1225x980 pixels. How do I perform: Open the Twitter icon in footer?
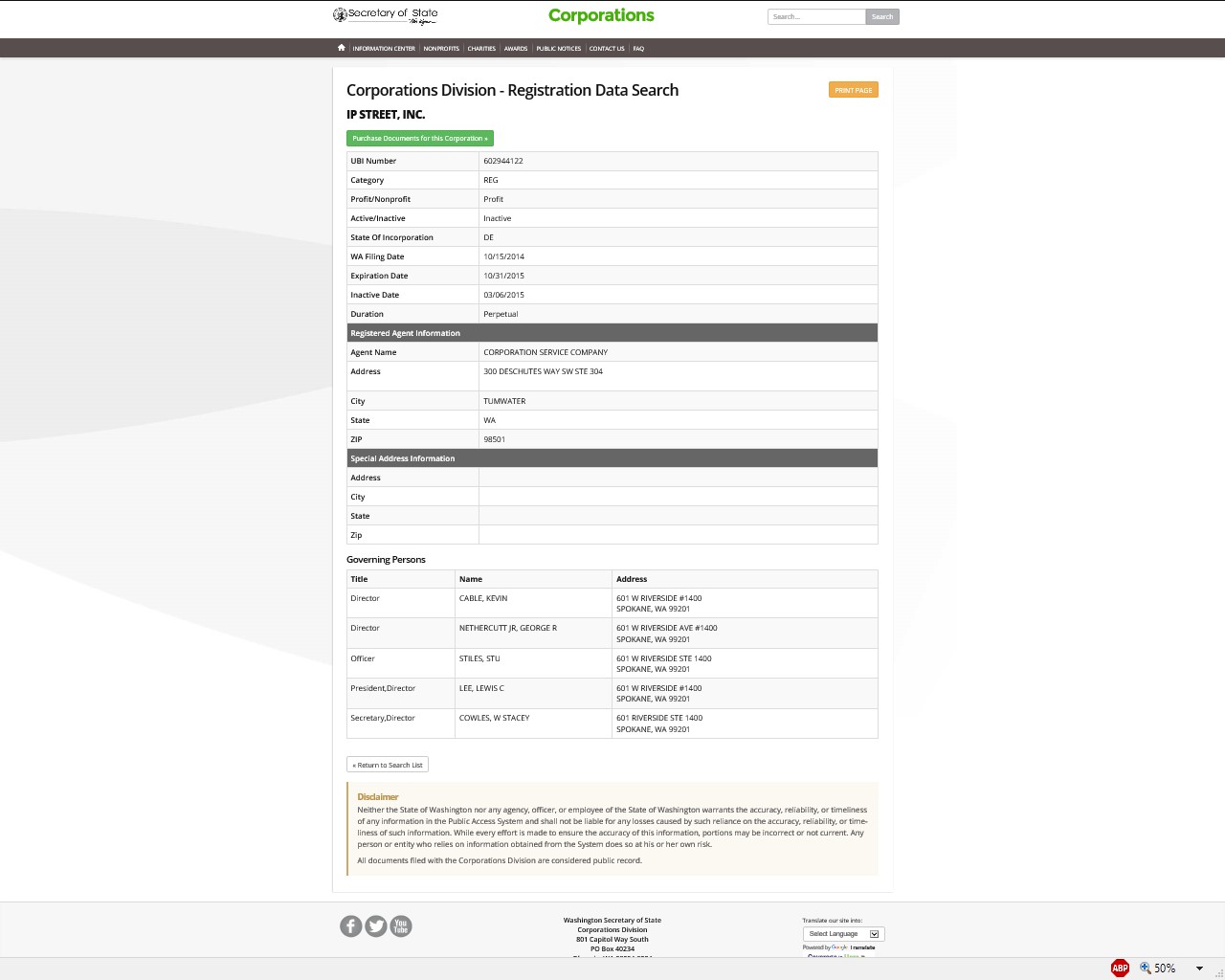(376, 925)
